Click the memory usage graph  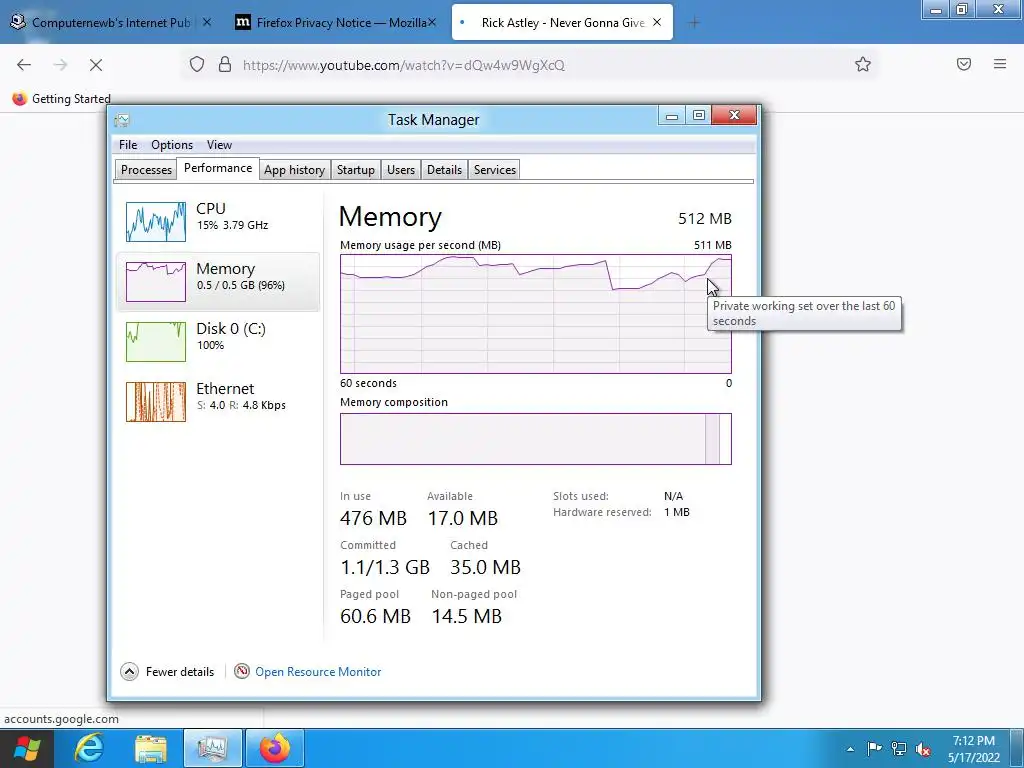pyautogui.click(x=536, y=314)
